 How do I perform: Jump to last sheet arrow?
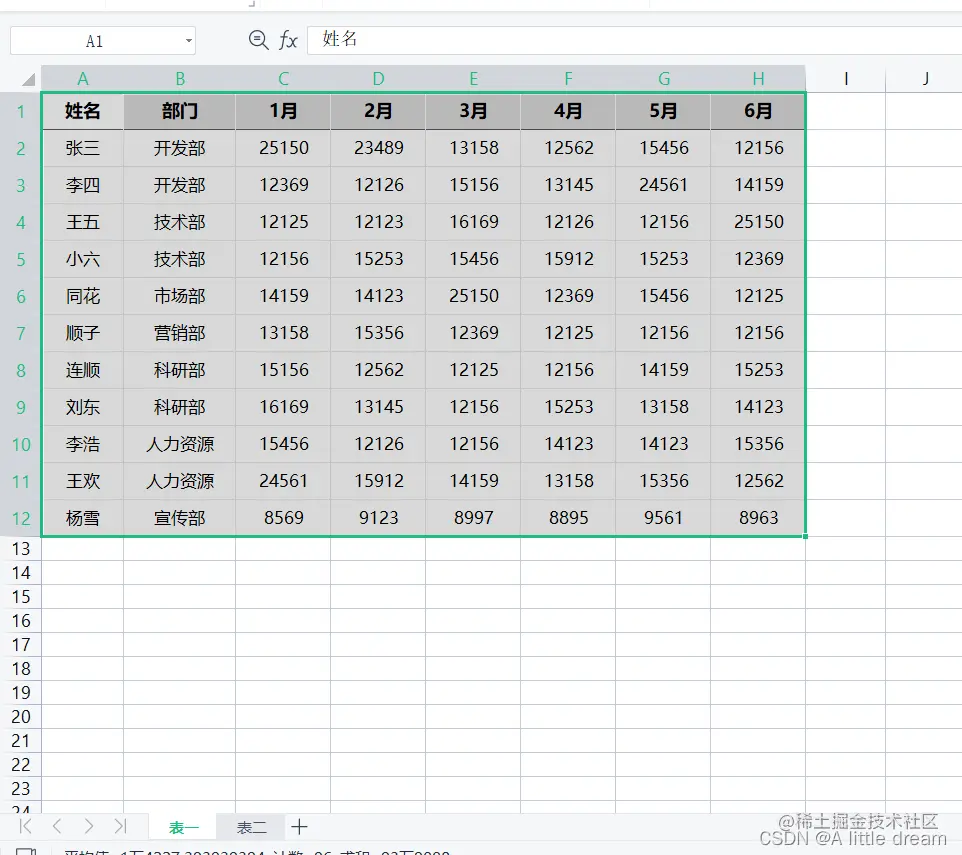tap(120, 826)
